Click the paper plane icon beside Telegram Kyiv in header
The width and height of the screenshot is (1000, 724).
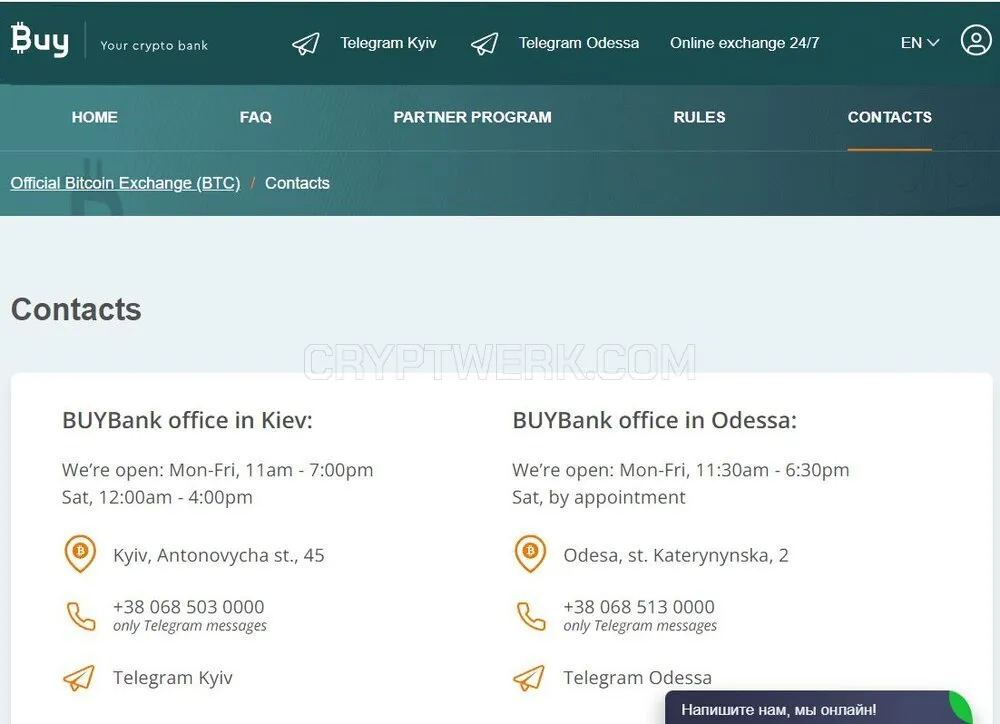click(305, 43)
